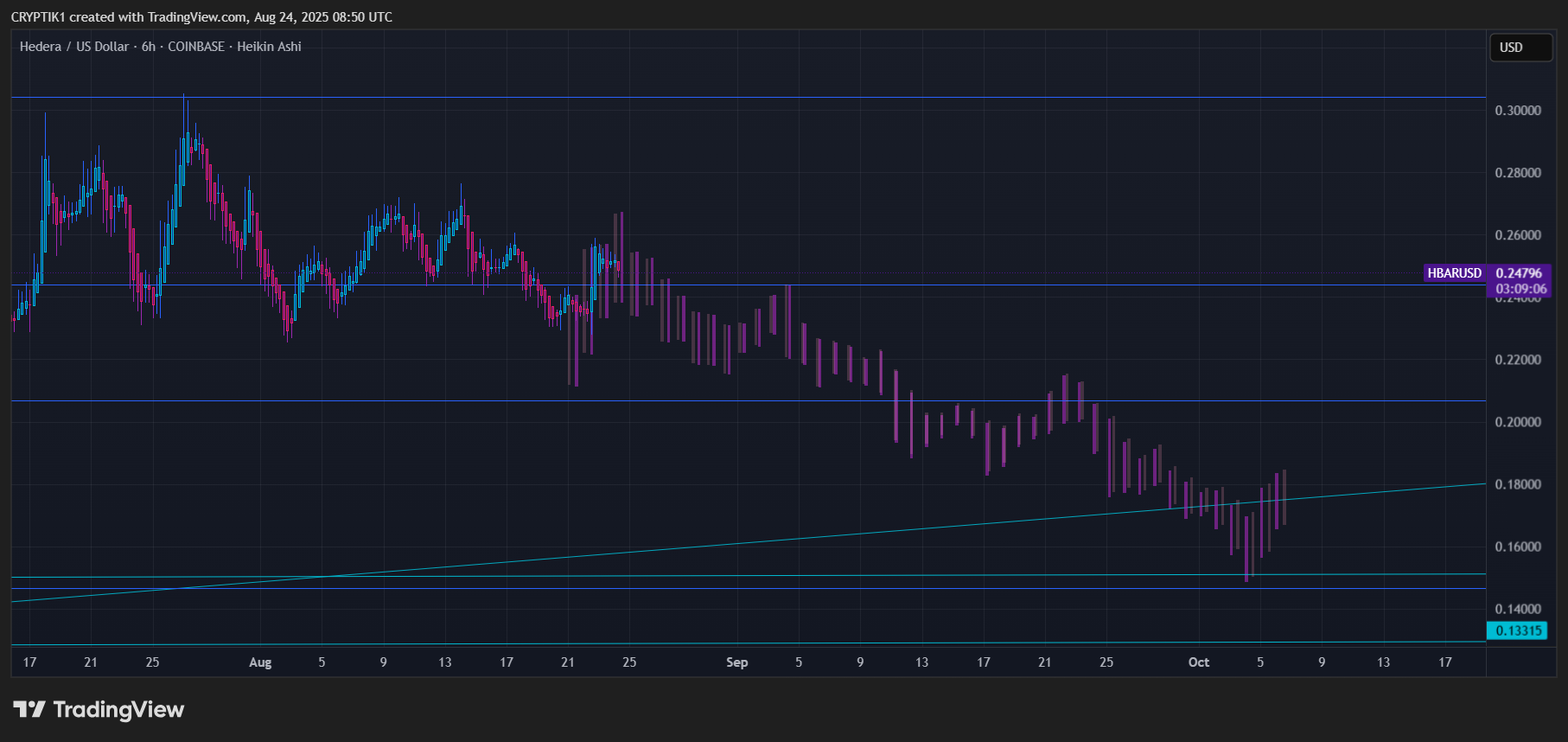Viewport: 1568px width, 742px height.
Task: Click the 0.30000 price axis label
Action: pos(1518,111)
